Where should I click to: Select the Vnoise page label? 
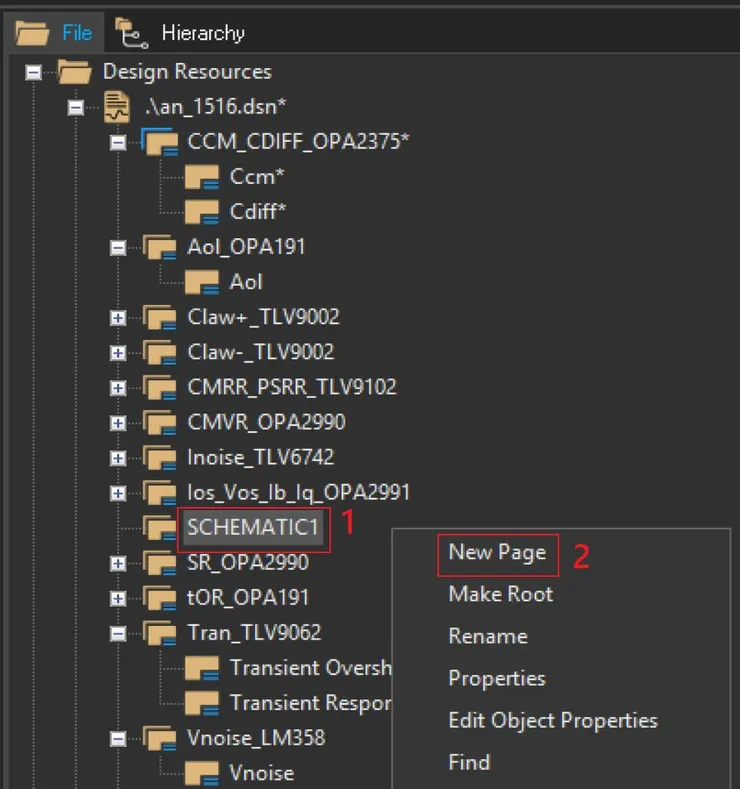(262, 773)
